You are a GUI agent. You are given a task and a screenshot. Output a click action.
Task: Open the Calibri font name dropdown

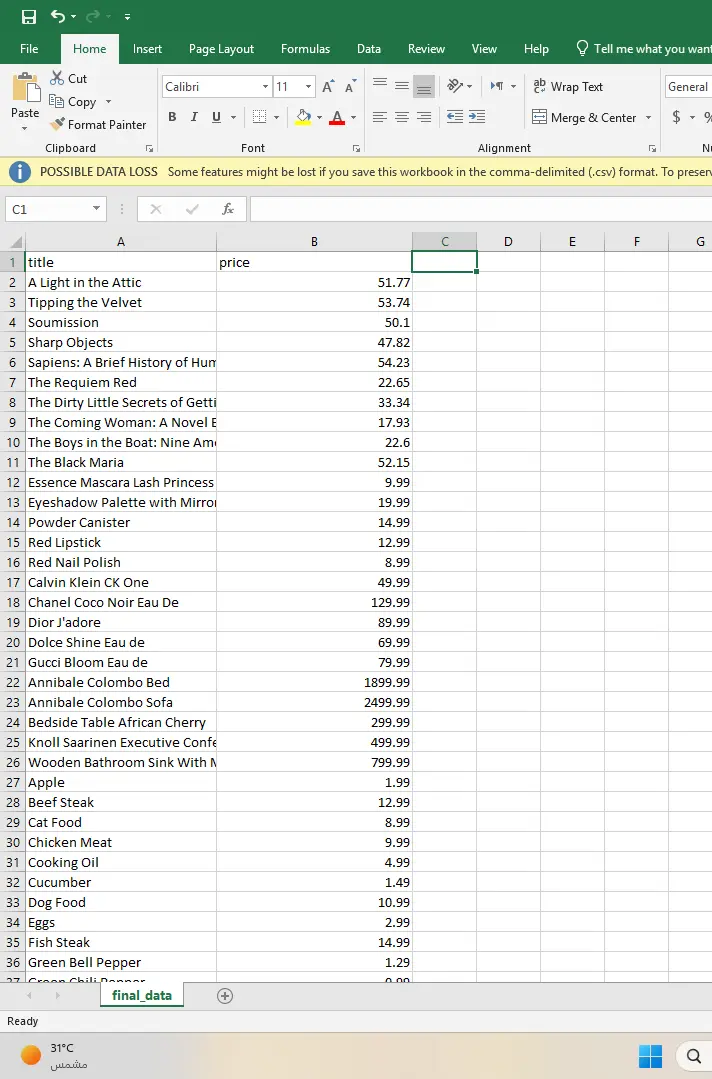[x=266, y=87]
